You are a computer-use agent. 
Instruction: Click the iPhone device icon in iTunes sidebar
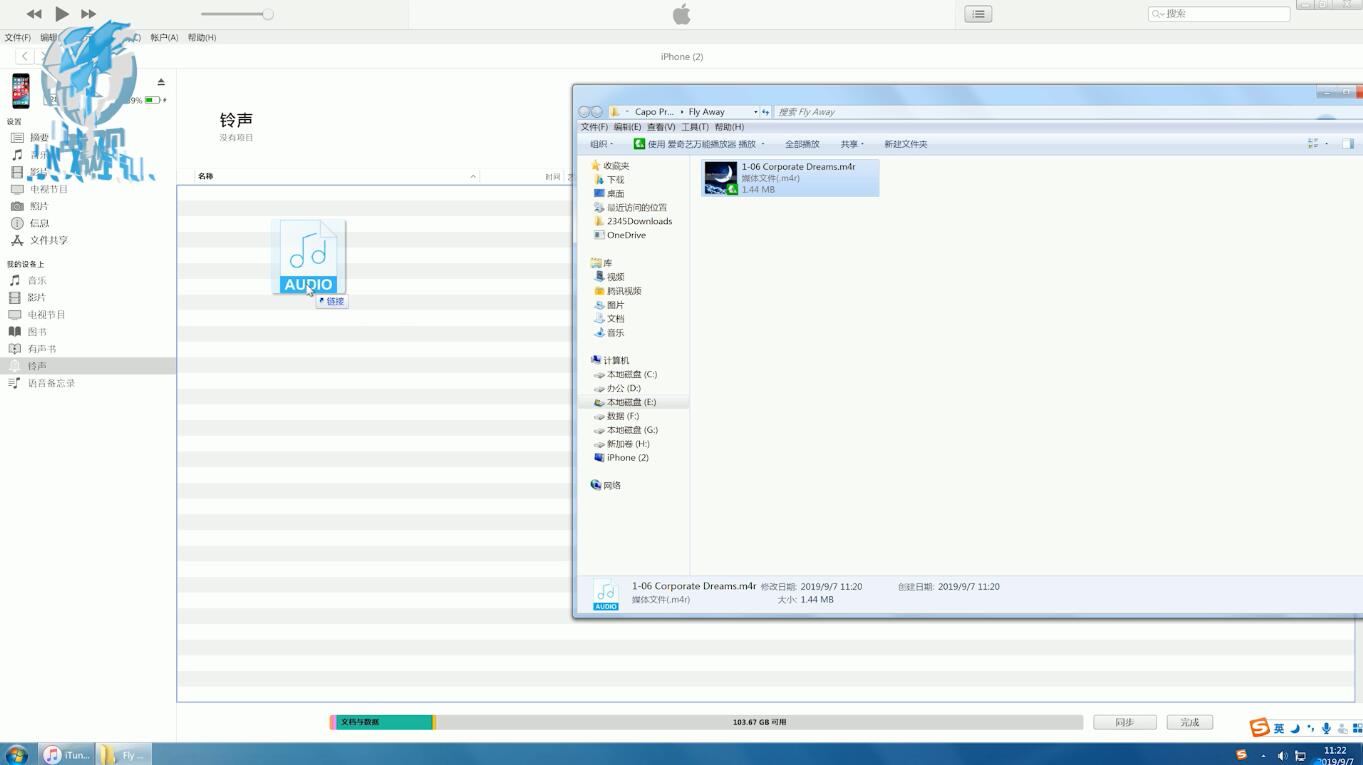point(20,91)
